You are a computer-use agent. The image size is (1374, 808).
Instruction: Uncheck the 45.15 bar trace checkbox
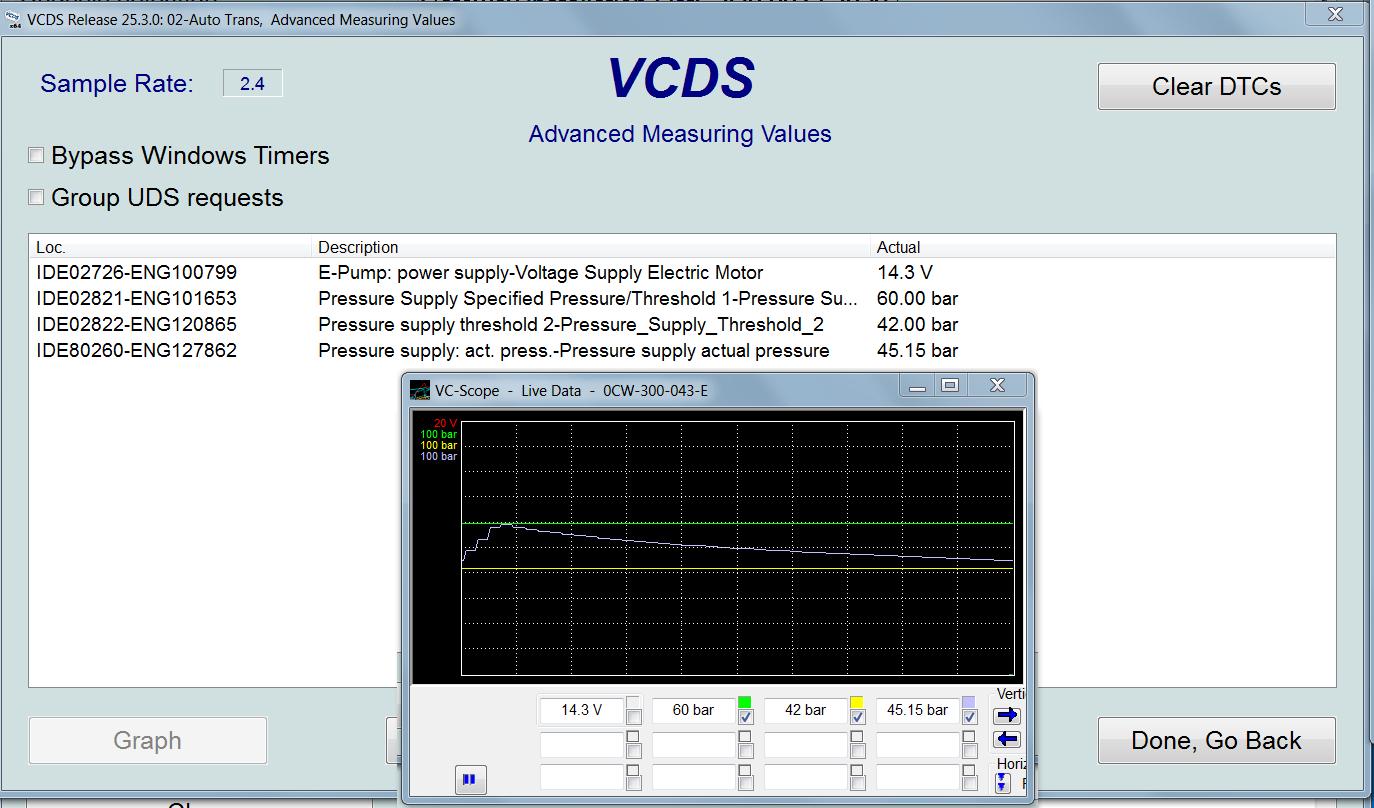pos(970,717)
